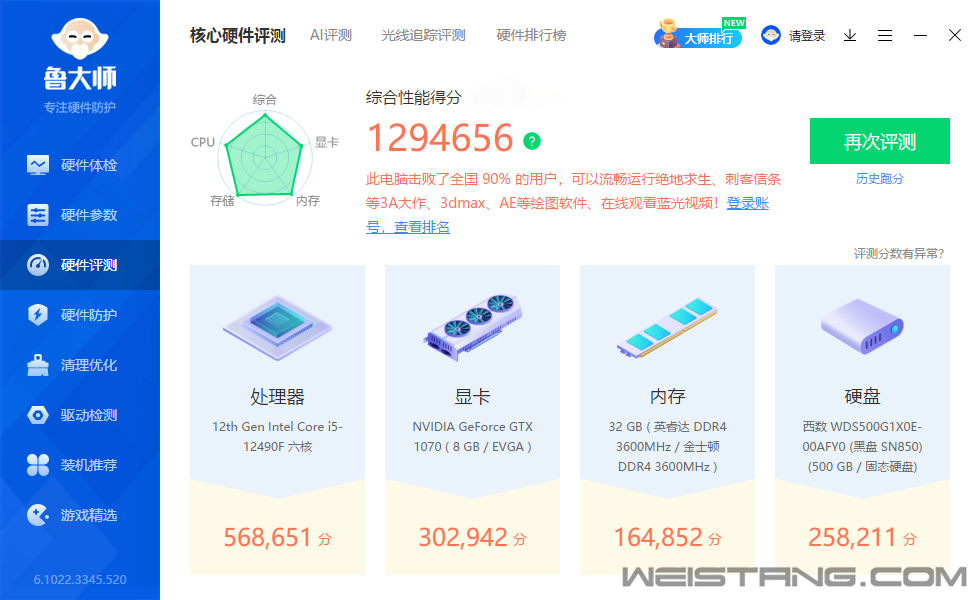Click the 硬件评测 gauge icon
This screenshot has height=600, width=980.
[38, 265]
